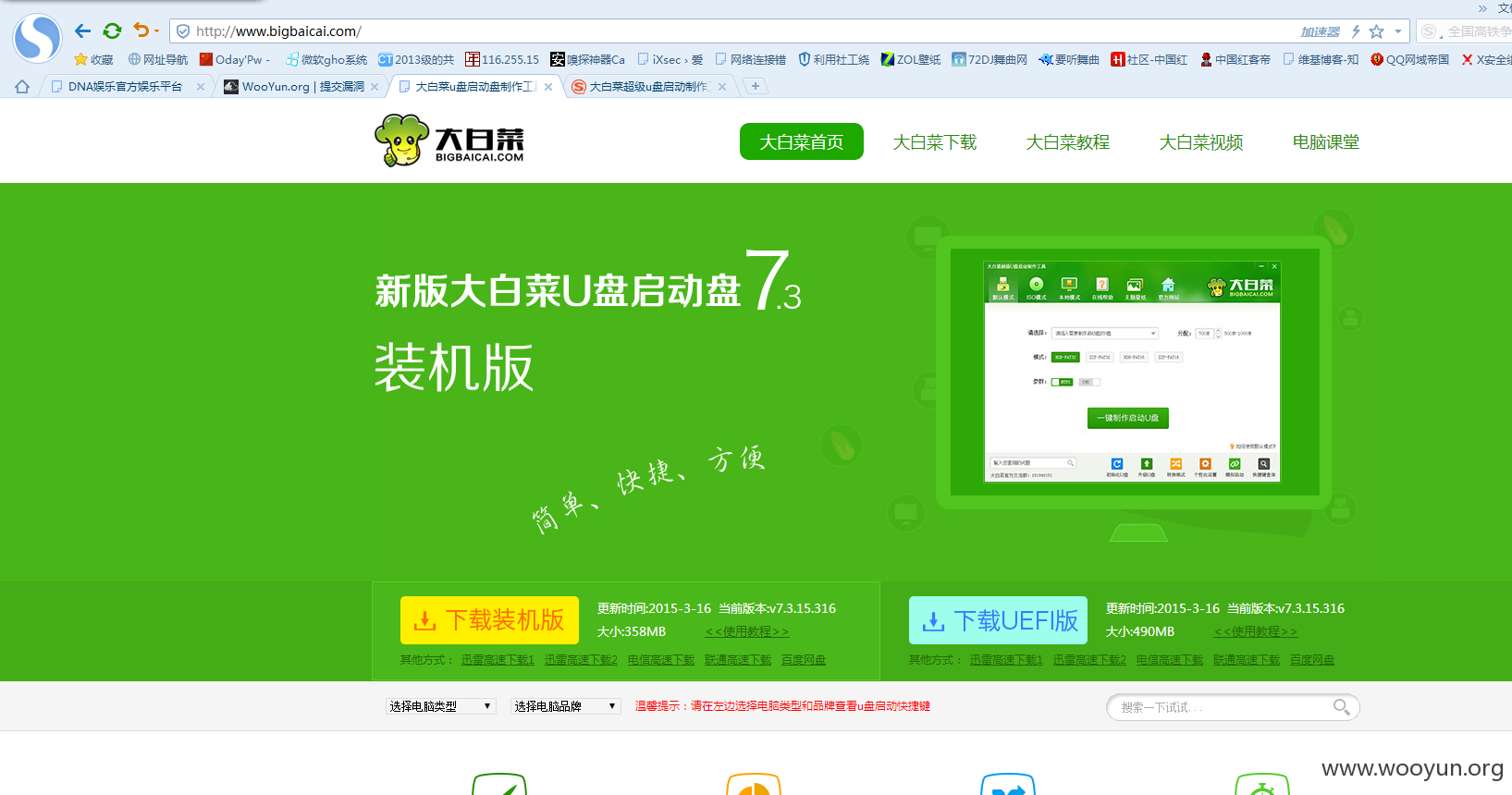Switch to 大白菜超级u盘启动制作 tab
The image size is (1512, 795).
[649, 86]
